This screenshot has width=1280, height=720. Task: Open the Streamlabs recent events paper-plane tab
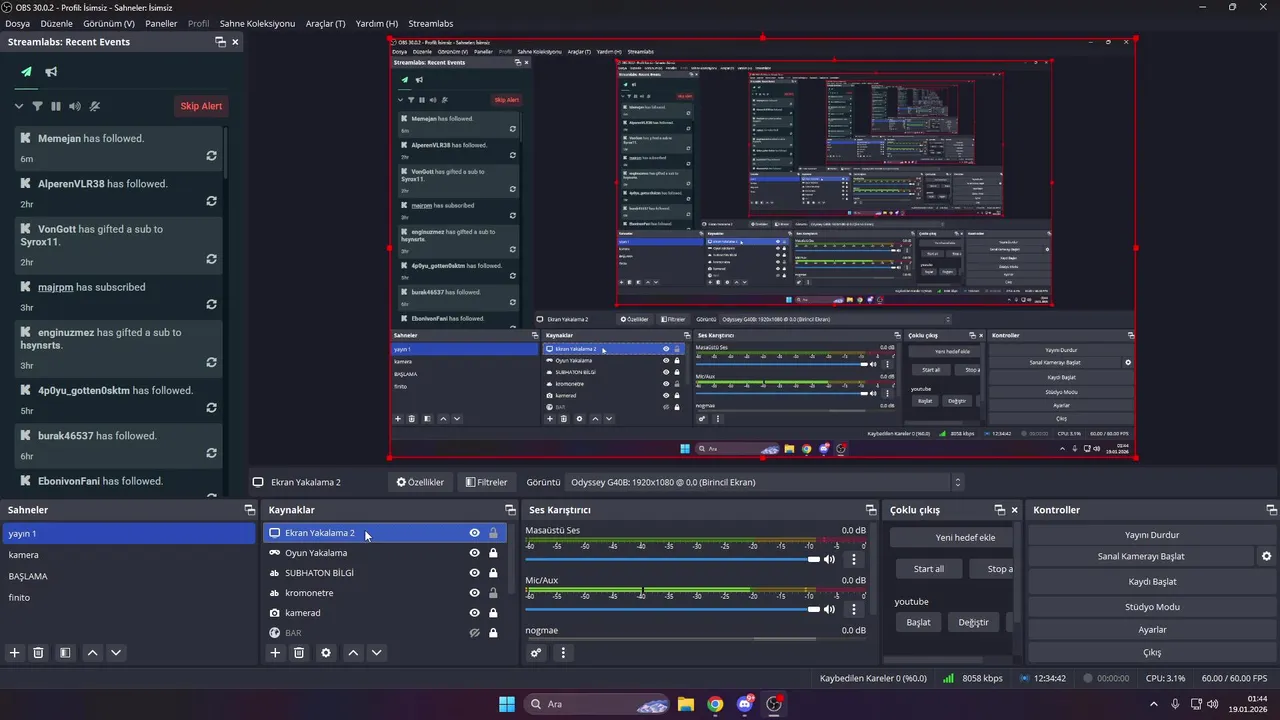27,72
